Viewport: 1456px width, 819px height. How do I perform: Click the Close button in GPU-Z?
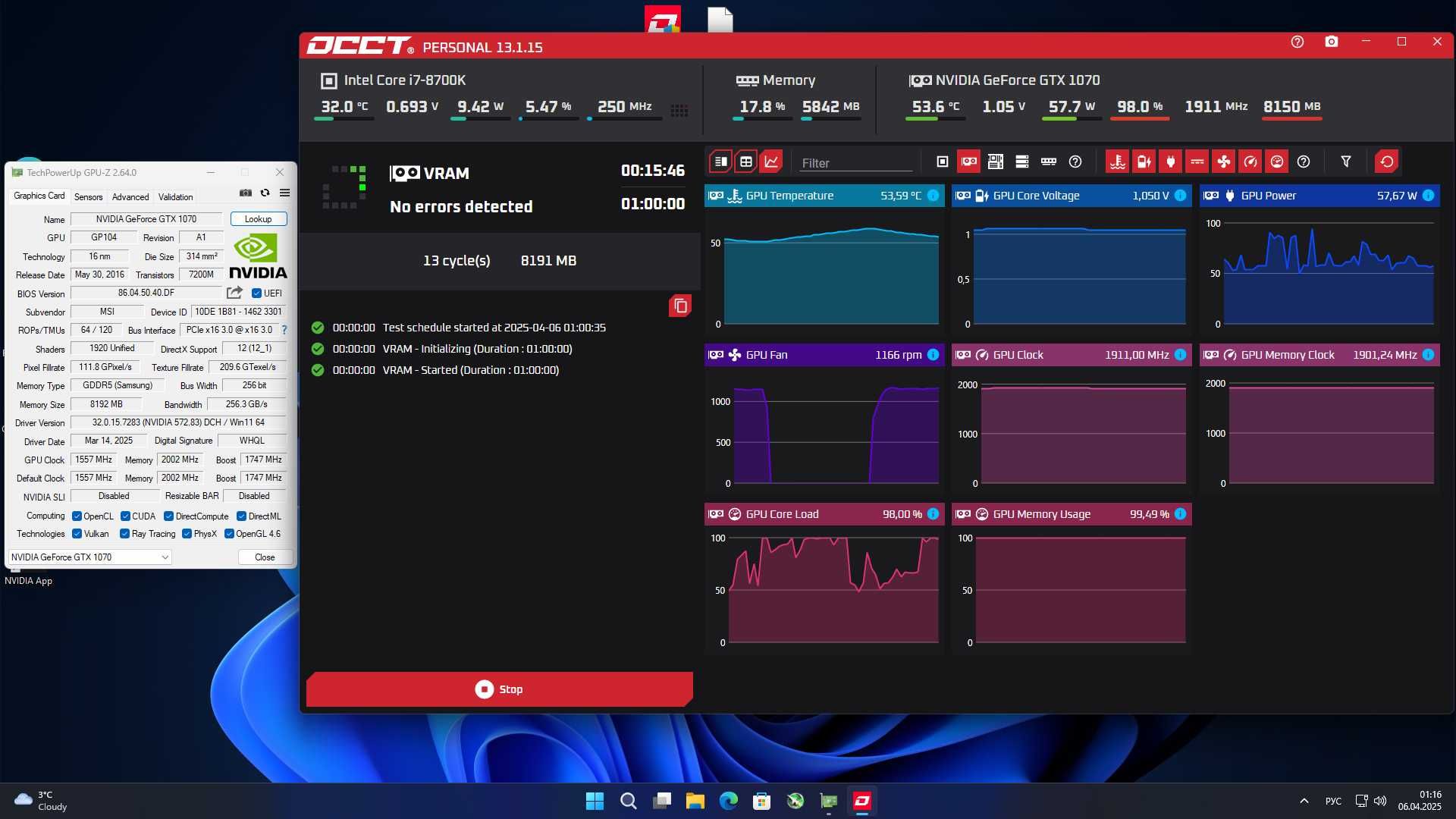(x=265, y=557)
